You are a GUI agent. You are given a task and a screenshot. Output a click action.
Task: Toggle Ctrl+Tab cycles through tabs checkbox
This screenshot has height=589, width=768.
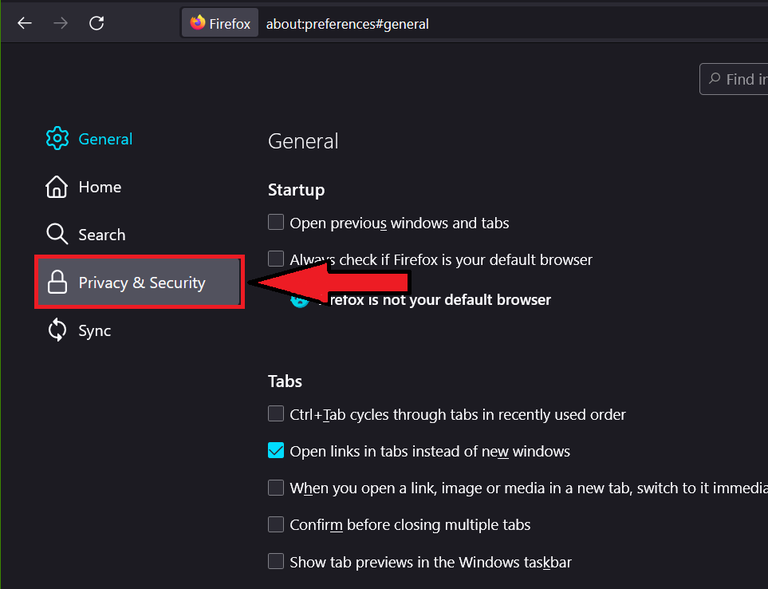coord(276,414)
